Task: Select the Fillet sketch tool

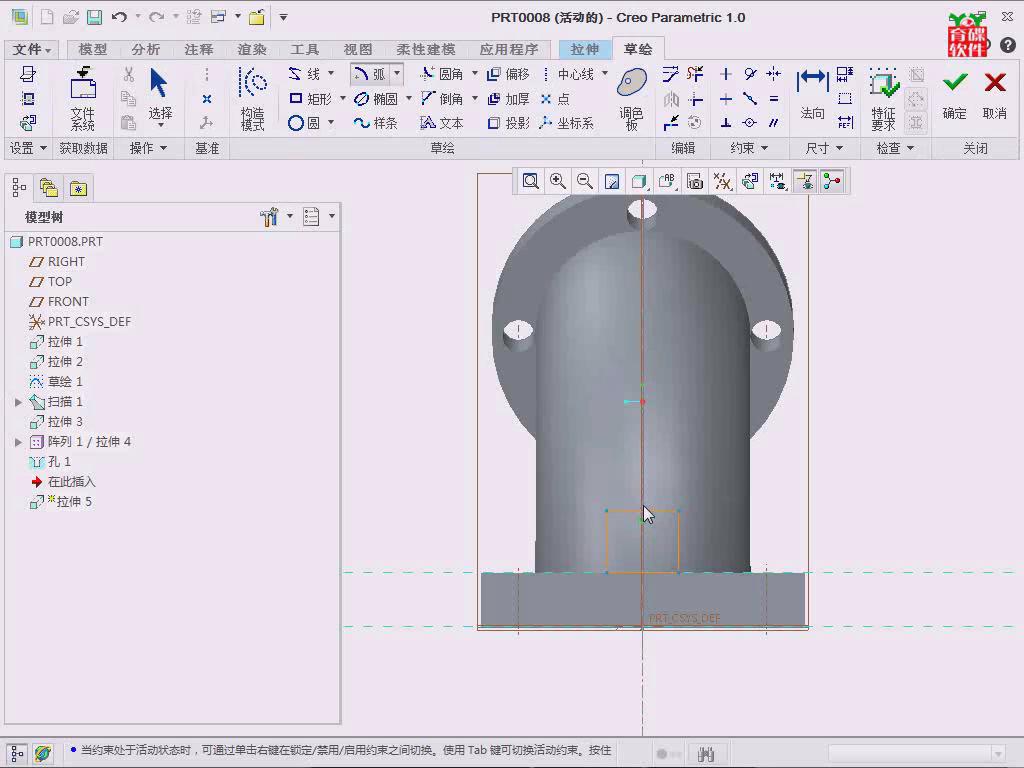Action: tap(442, 74)
